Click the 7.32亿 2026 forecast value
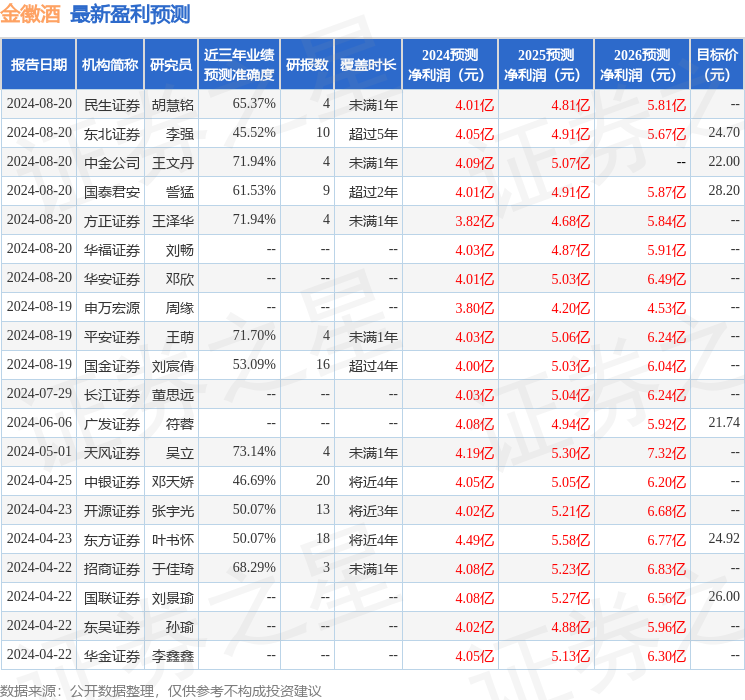This screenshot has width=745, height=700. click(667, 453)
